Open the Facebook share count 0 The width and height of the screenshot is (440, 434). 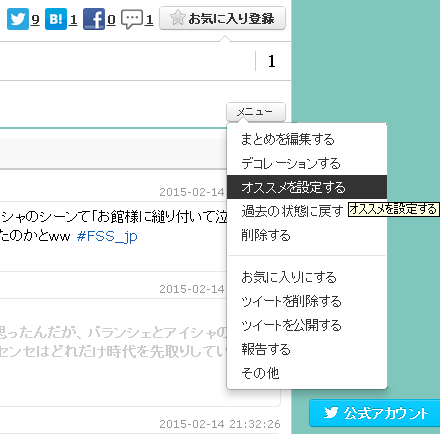tap(112, 20)
